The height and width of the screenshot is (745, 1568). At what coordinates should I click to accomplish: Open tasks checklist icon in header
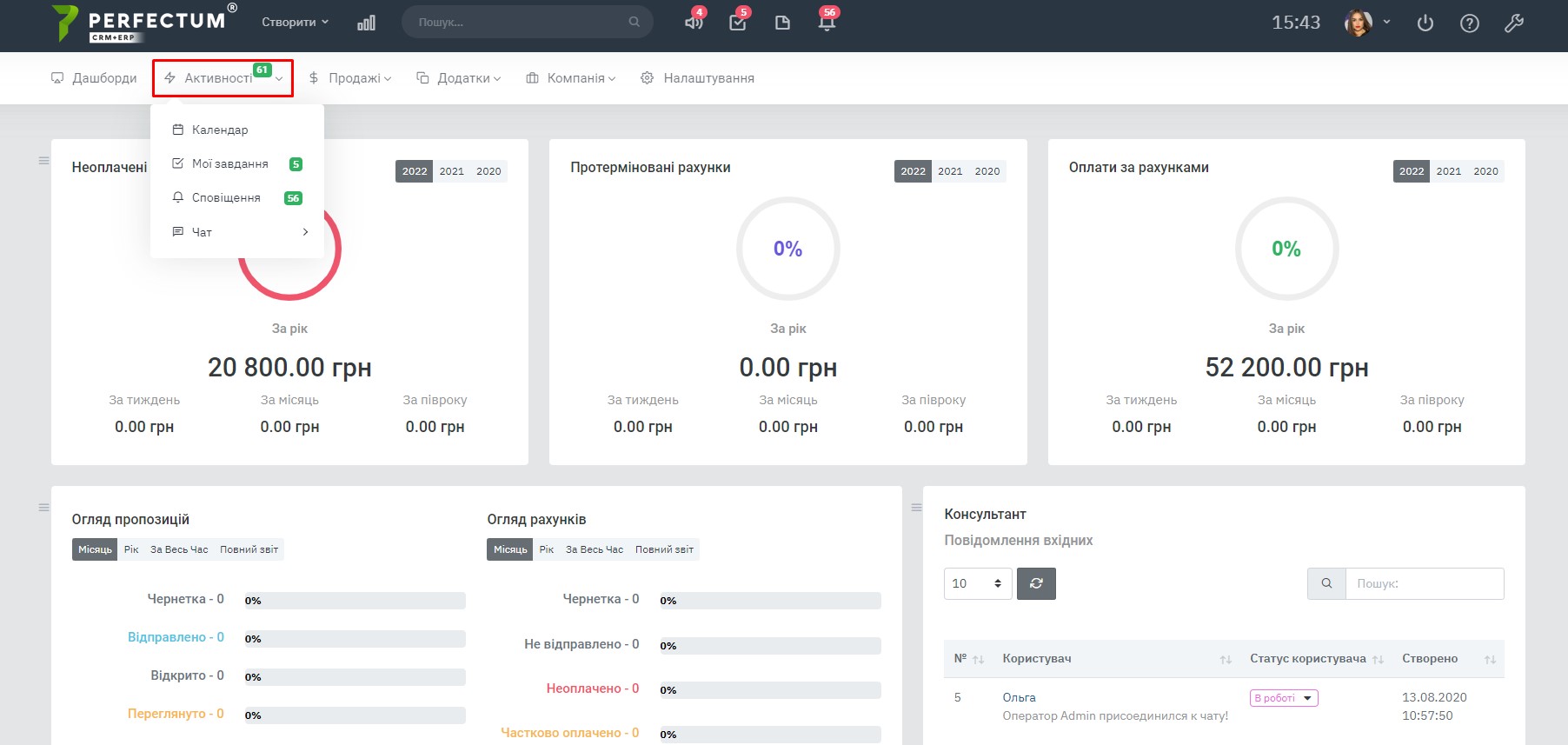coord(737,23)
